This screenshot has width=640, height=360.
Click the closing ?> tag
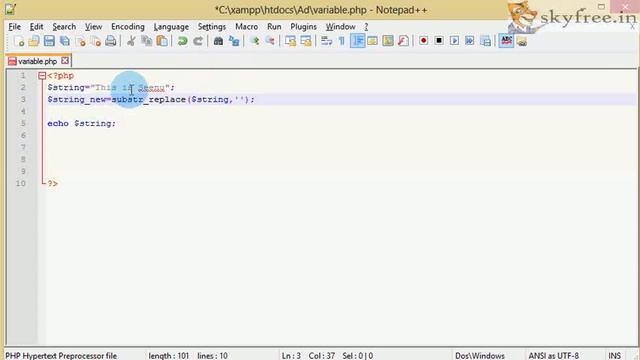53,184
